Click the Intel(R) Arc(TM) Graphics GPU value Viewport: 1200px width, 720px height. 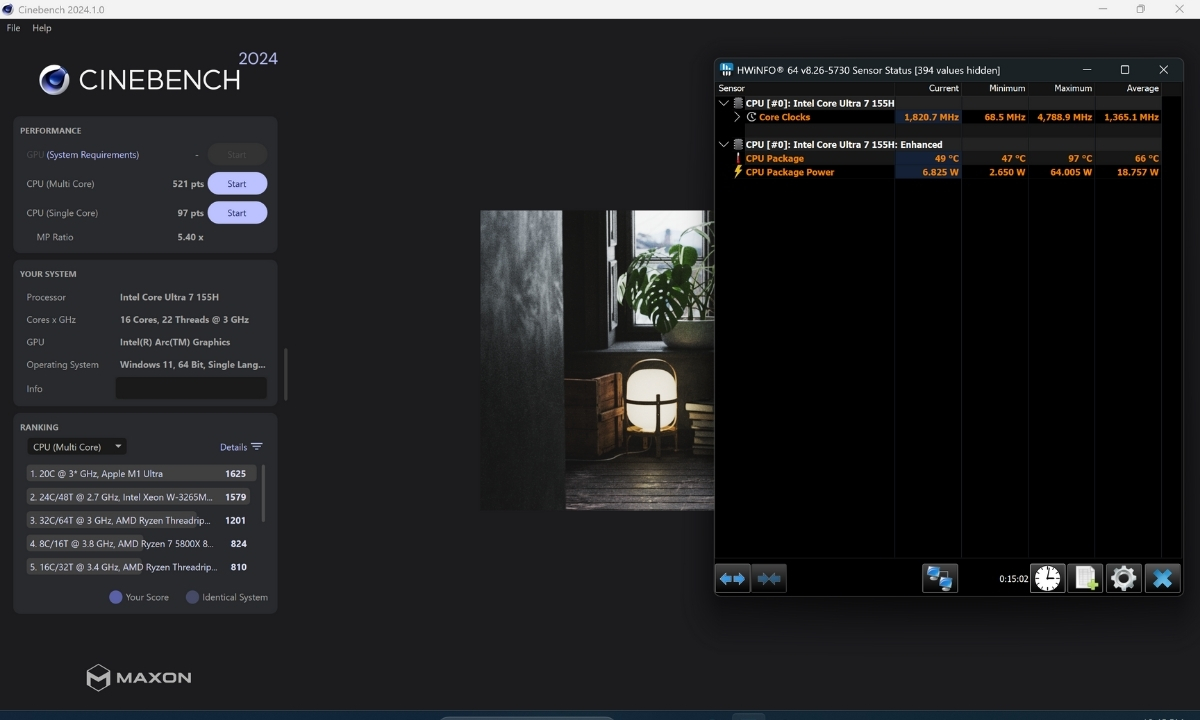[x=175, y=342]
